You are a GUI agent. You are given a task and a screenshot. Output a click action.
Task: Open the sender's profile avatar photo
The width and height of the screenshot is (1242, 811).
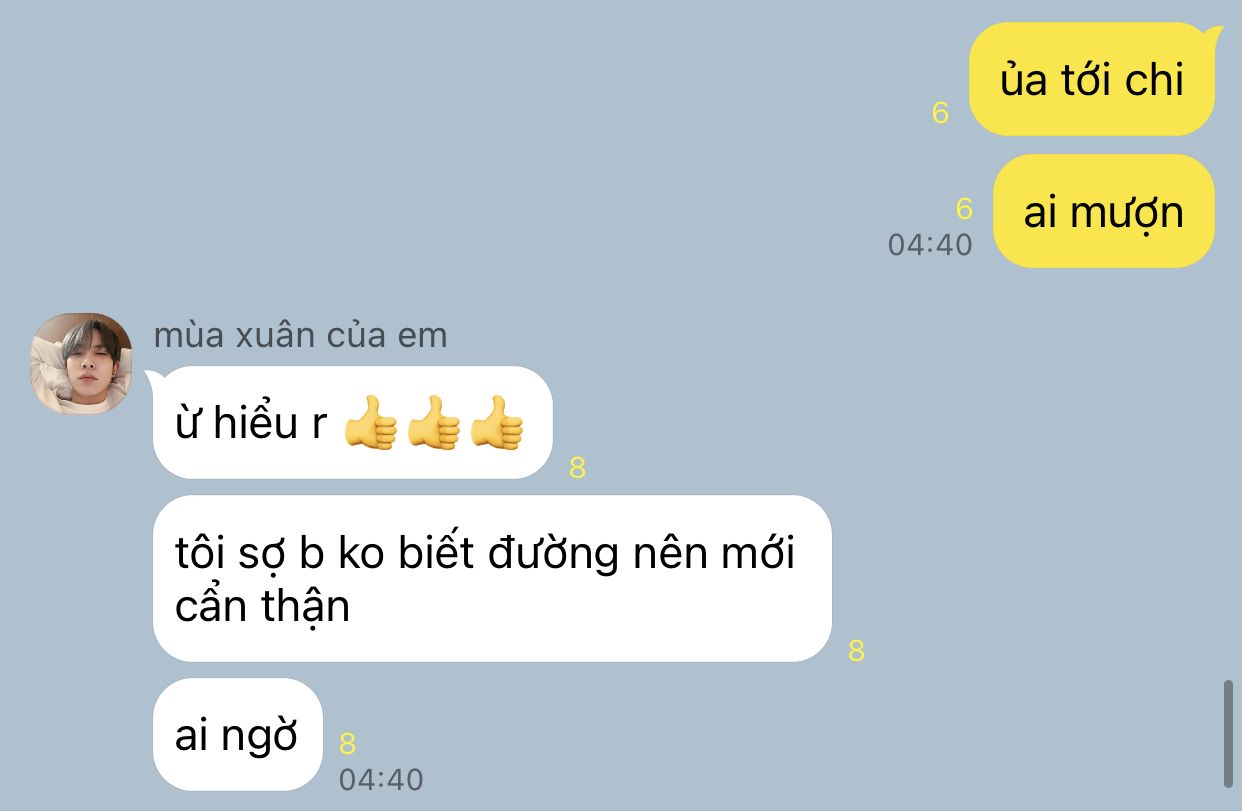pos(81,363)
